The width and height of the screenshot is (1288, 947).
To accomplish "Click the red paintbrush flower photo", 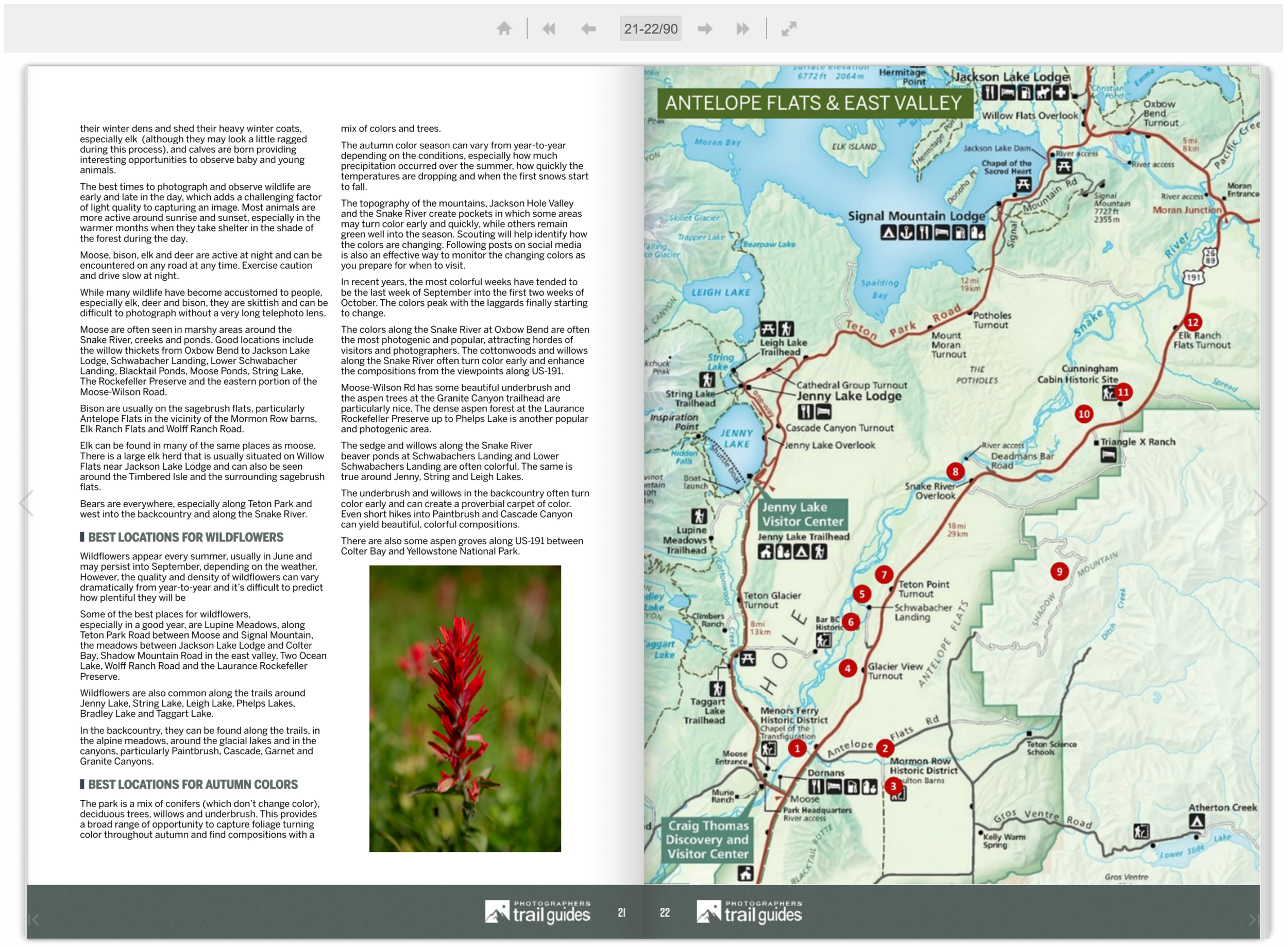I will (465, 708).
